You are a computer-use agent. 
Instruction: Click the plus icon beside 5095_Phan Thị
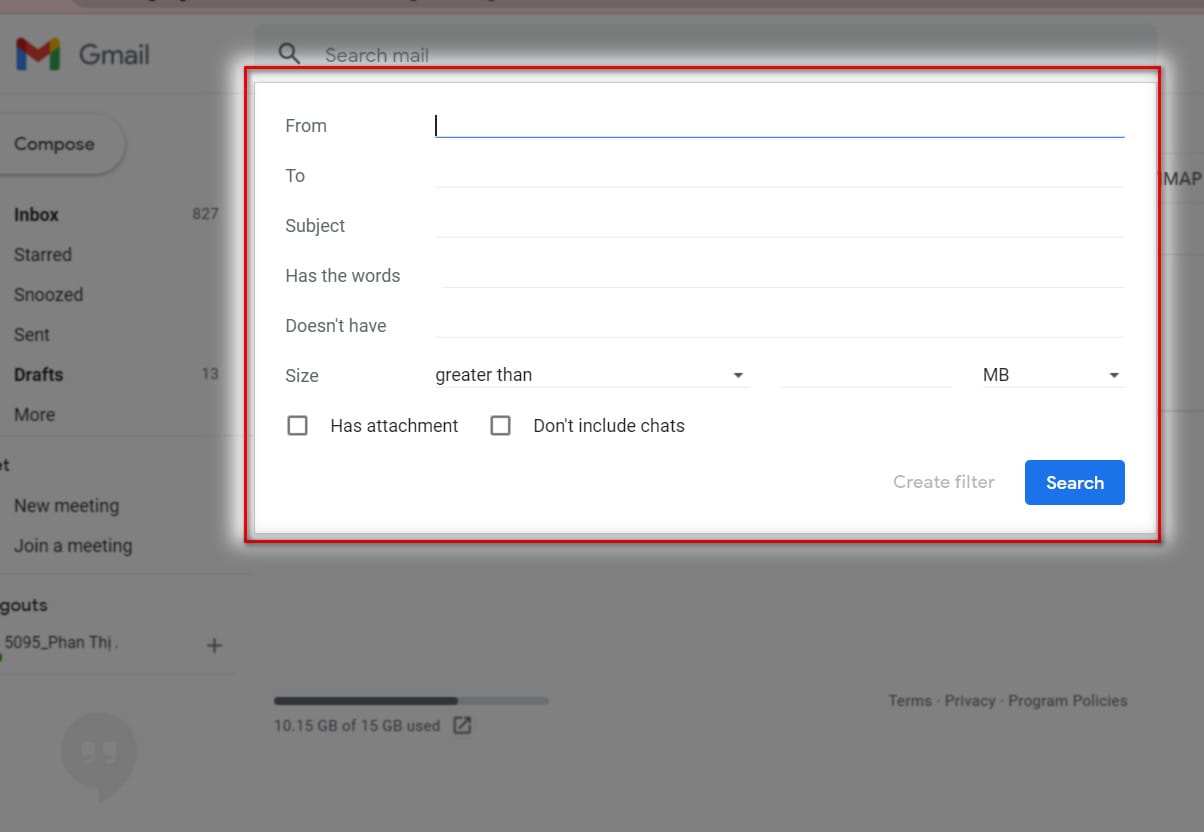pyautogui.click(x=214, y=645)
